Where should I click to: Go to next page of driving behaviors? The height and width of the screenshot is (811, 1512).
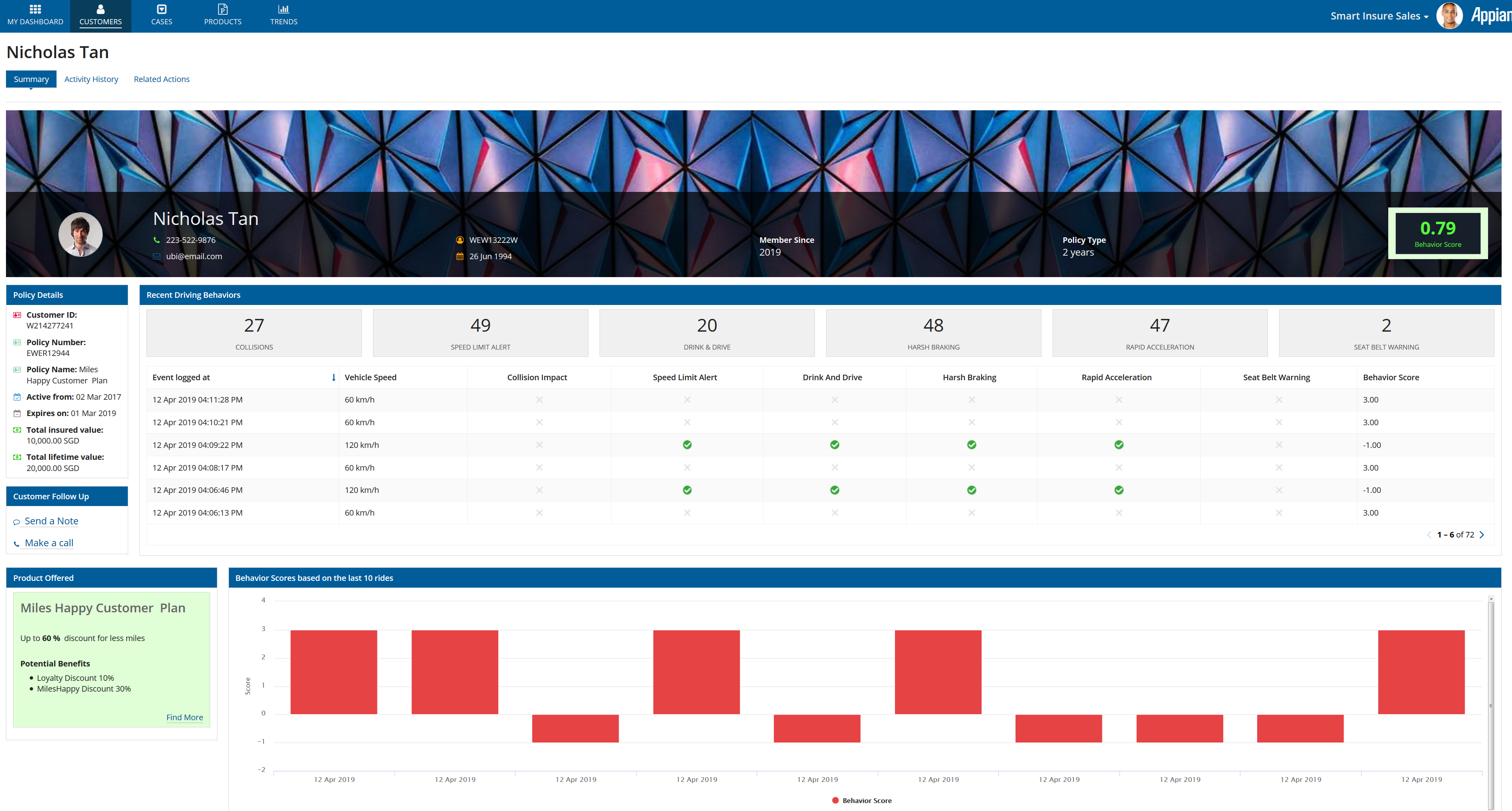(x=1481, y=535)
